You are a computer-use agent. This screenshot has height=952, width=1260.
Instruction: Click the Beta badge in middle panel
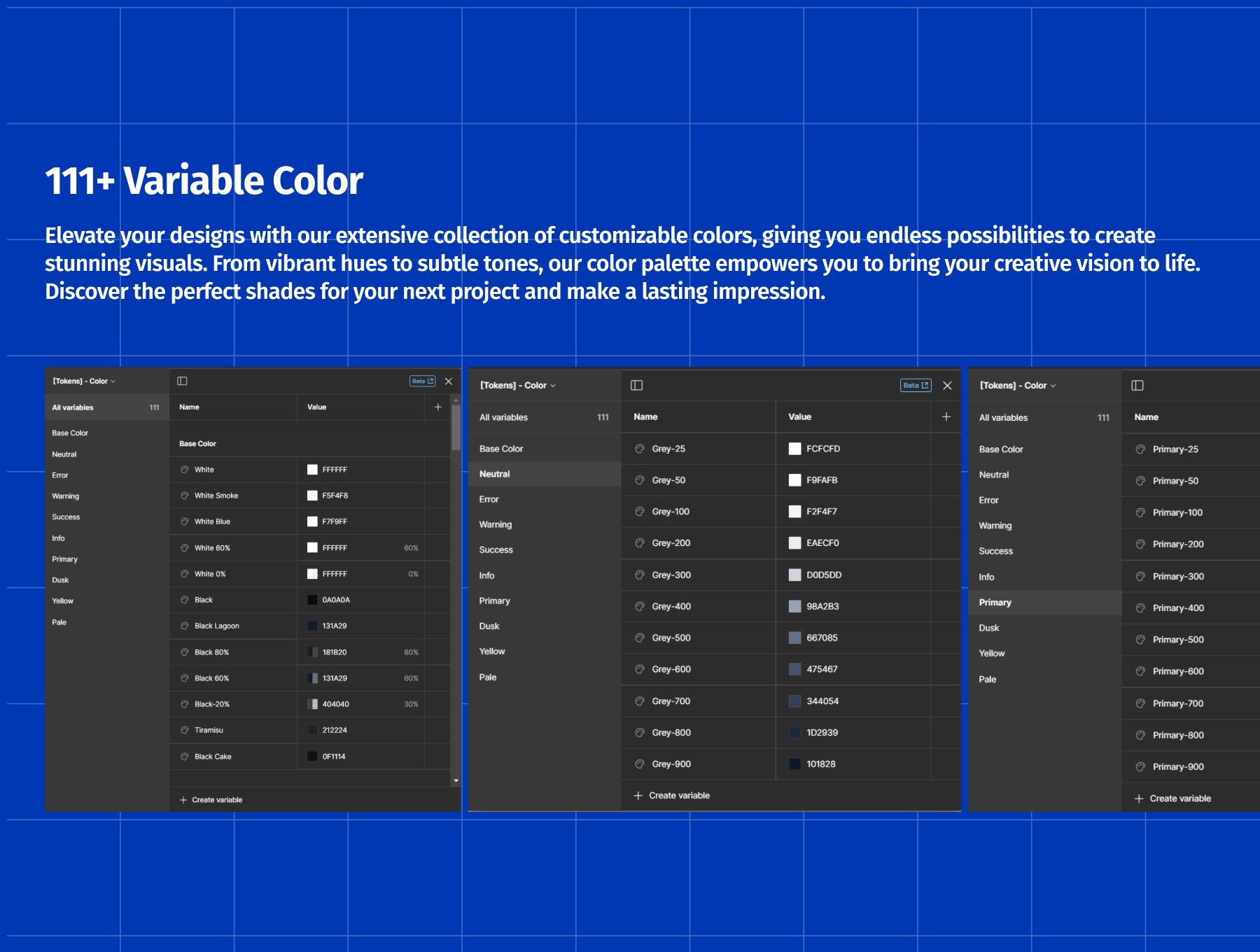pos(916,385)
